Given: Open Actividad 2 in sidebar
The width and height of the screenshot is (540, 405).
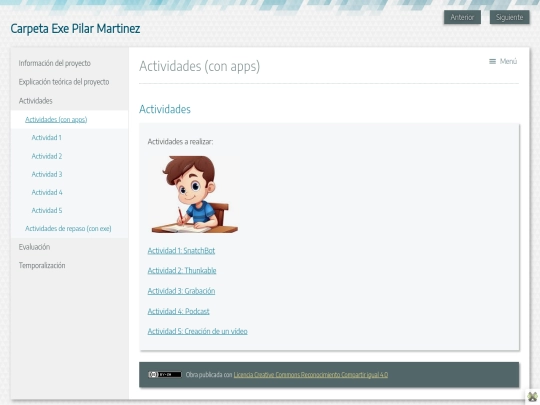Looking at the screenshot, I should coord(47,156).
